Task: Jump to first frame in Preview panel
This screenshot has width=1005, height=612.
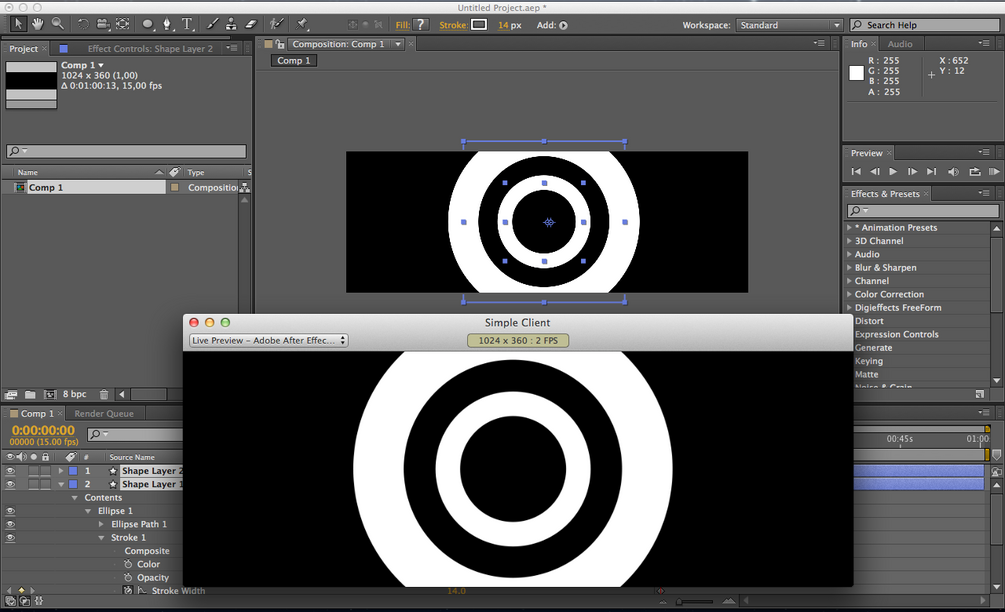Action: click(x=856, y=172)
